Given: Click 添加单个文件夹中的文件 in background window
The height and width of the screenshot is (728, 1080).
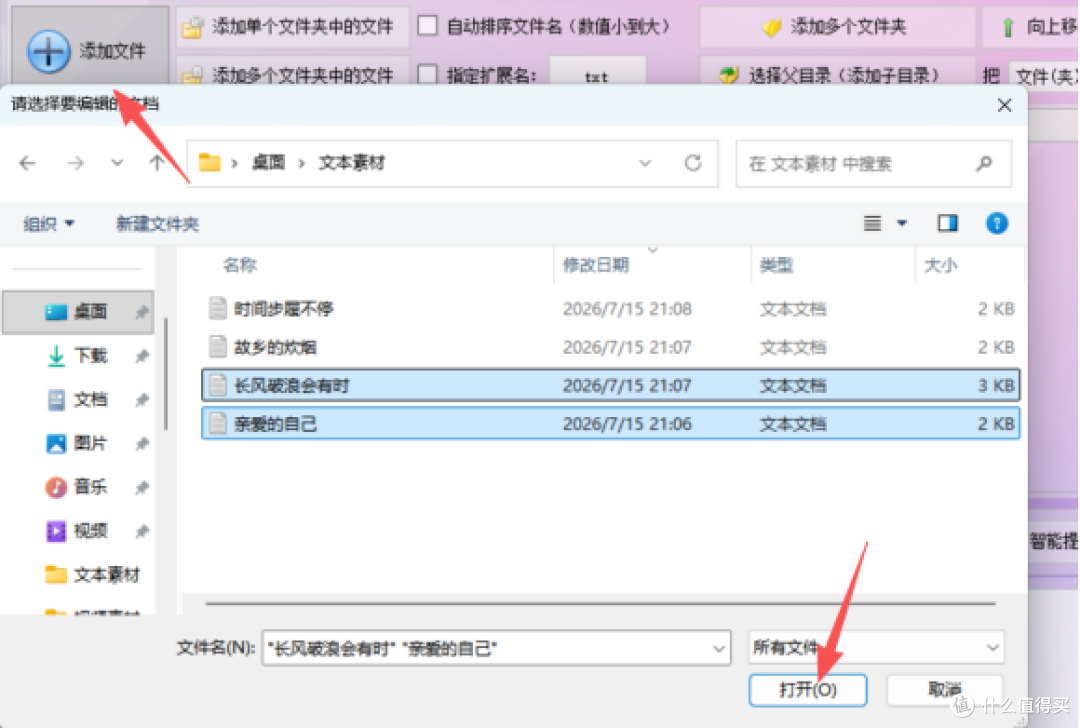Looking at the screenshot, I should click(x=291, y=27).
